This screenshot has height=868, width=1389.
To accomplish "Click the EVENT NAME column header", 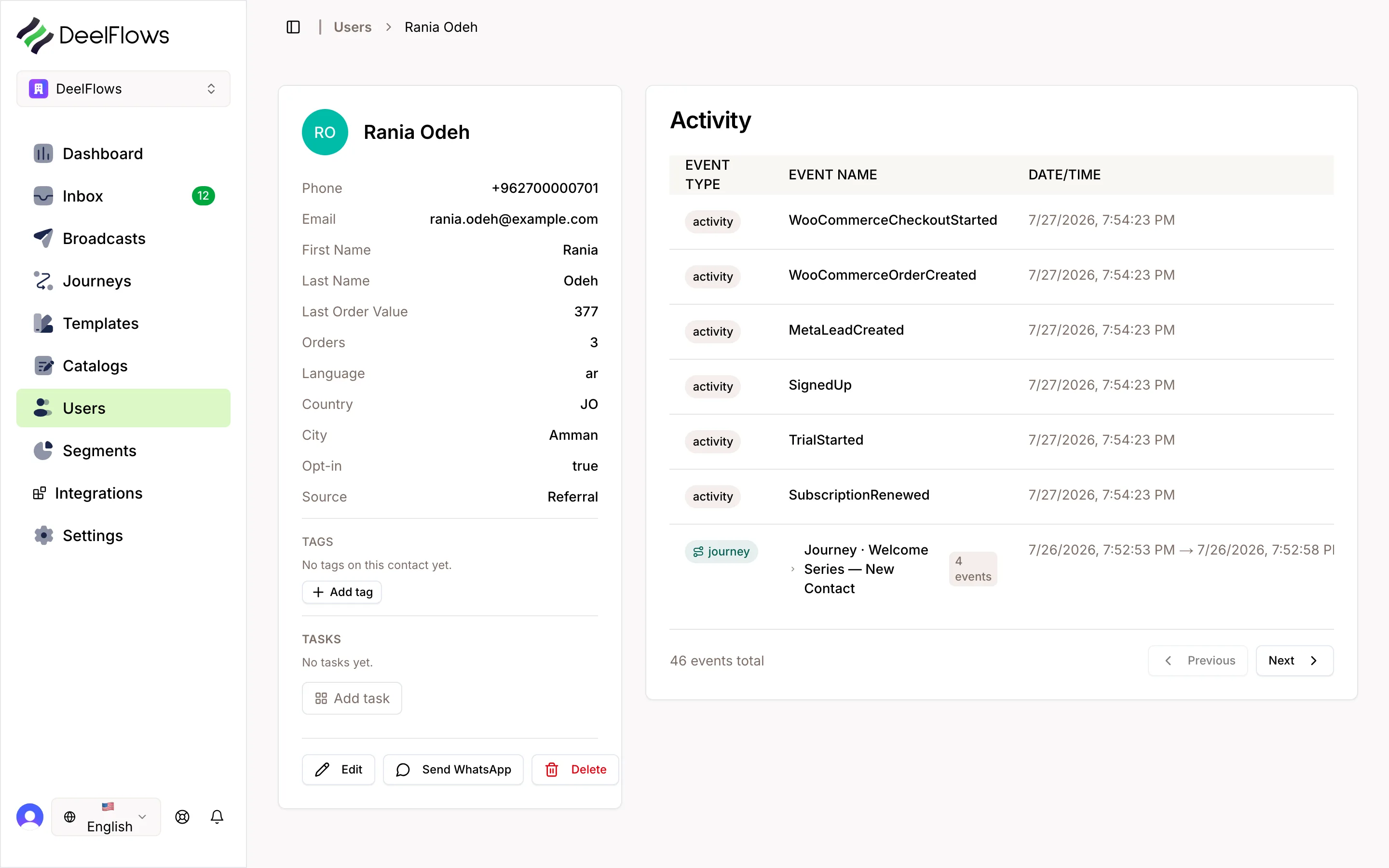I will [x=833, y=175].
